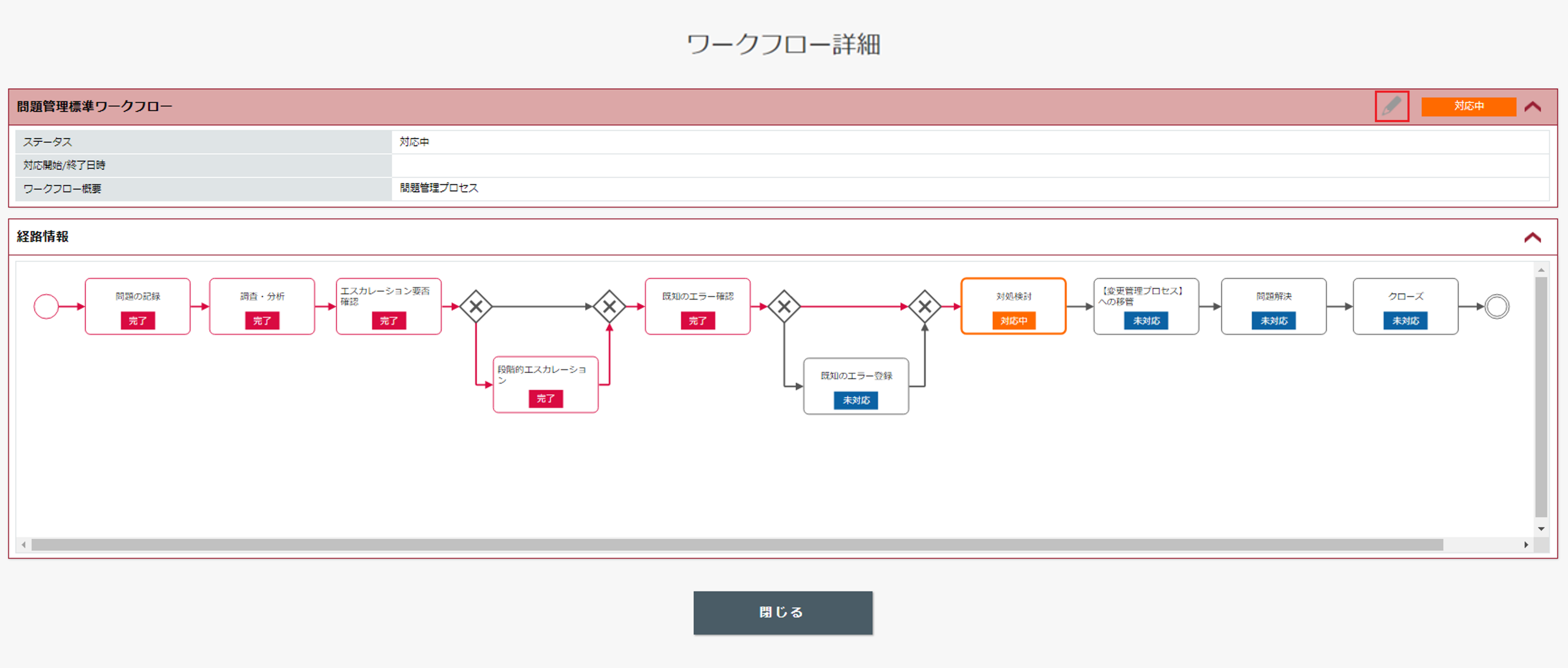Click the start event circle of the flow
This screenshot has height=668, width=1568.
pyautogui.click(x=46, y=306)
